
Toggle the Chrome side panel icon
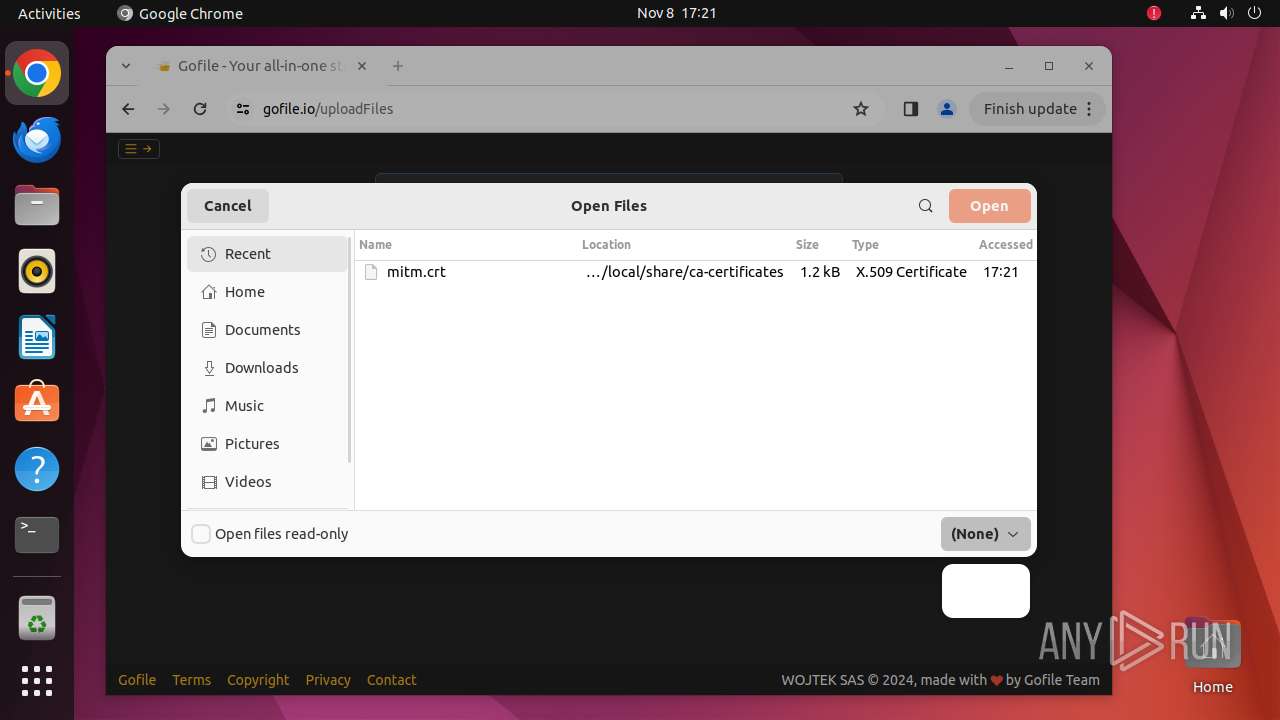coord(910,109)
